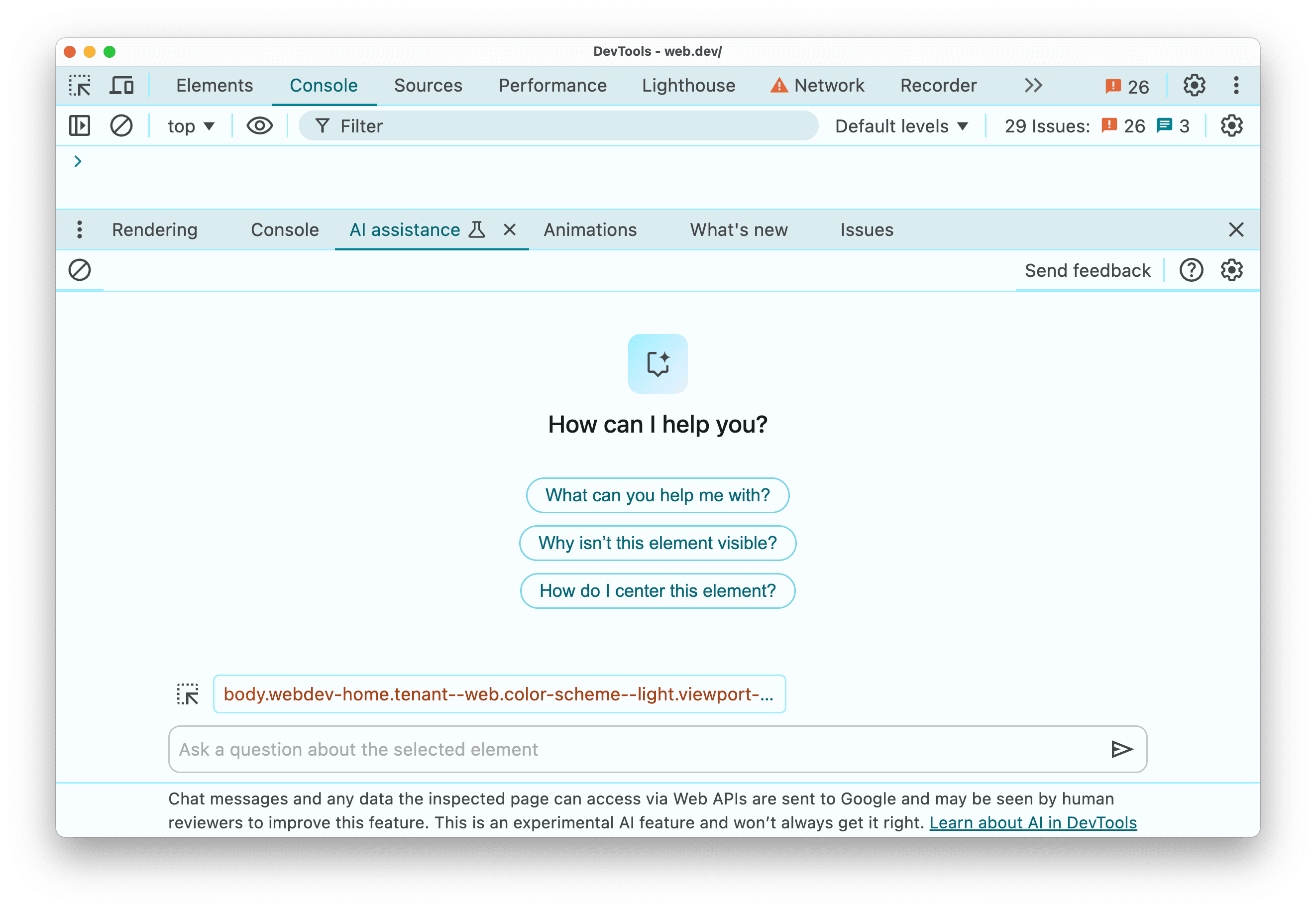This screenshot has height=911, width=1316.
Task: Open the Default levels dropdown
Action: click(902, 126)
